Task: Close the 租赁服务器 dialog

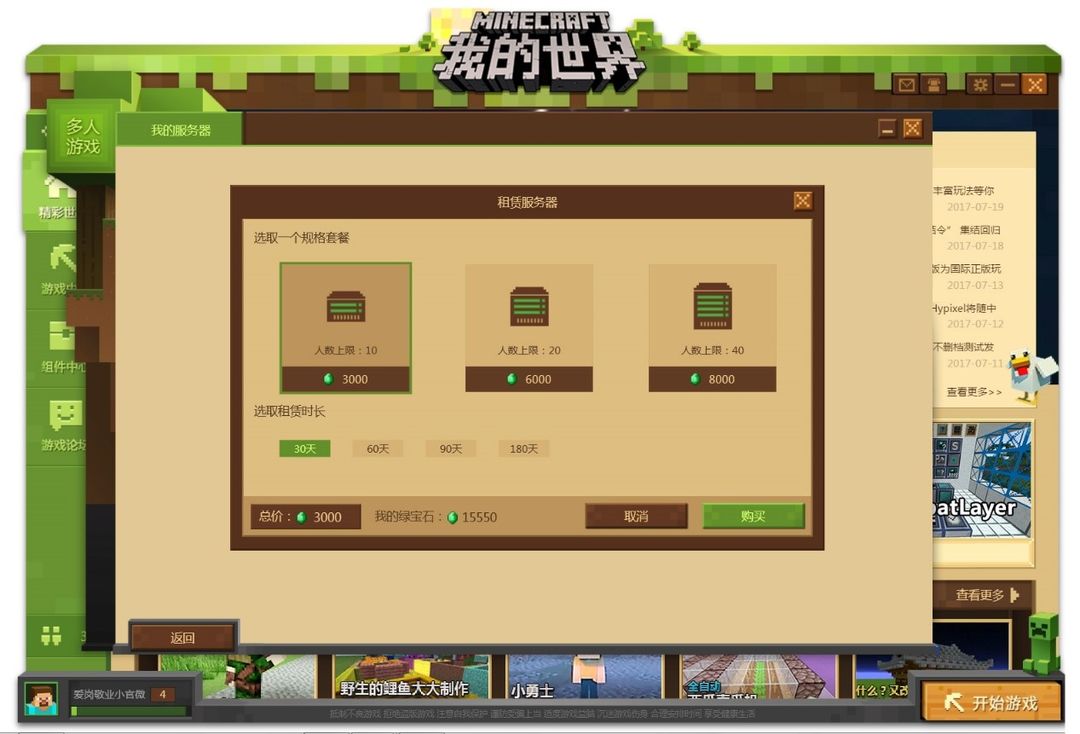Action: pyautogui.click(x=802, y=200)
